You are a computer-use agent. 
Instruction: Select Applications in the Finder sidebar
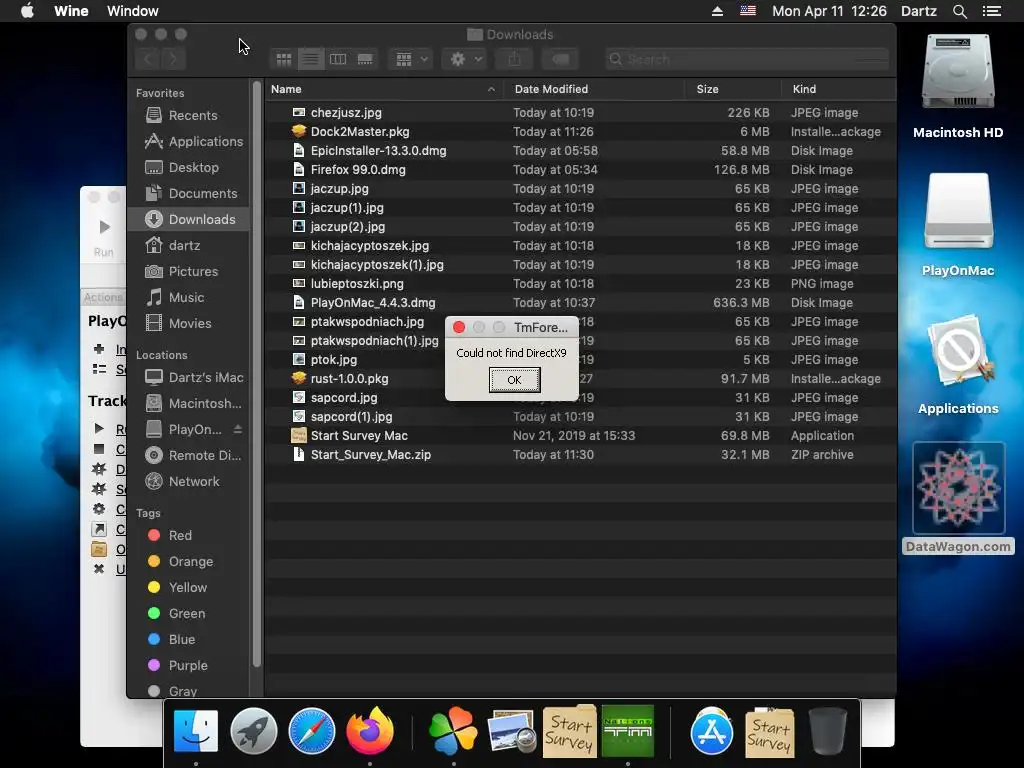(188, 142)
